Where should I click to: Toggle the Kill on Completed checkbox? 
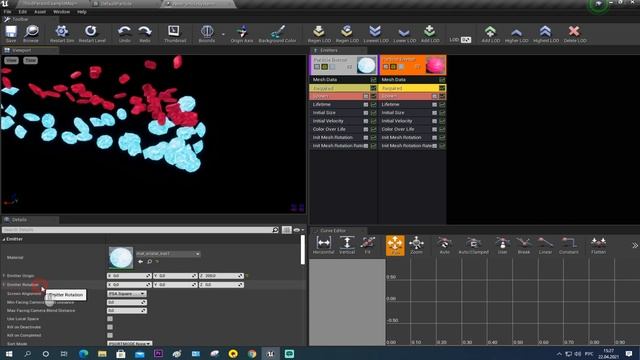point(110,335)
